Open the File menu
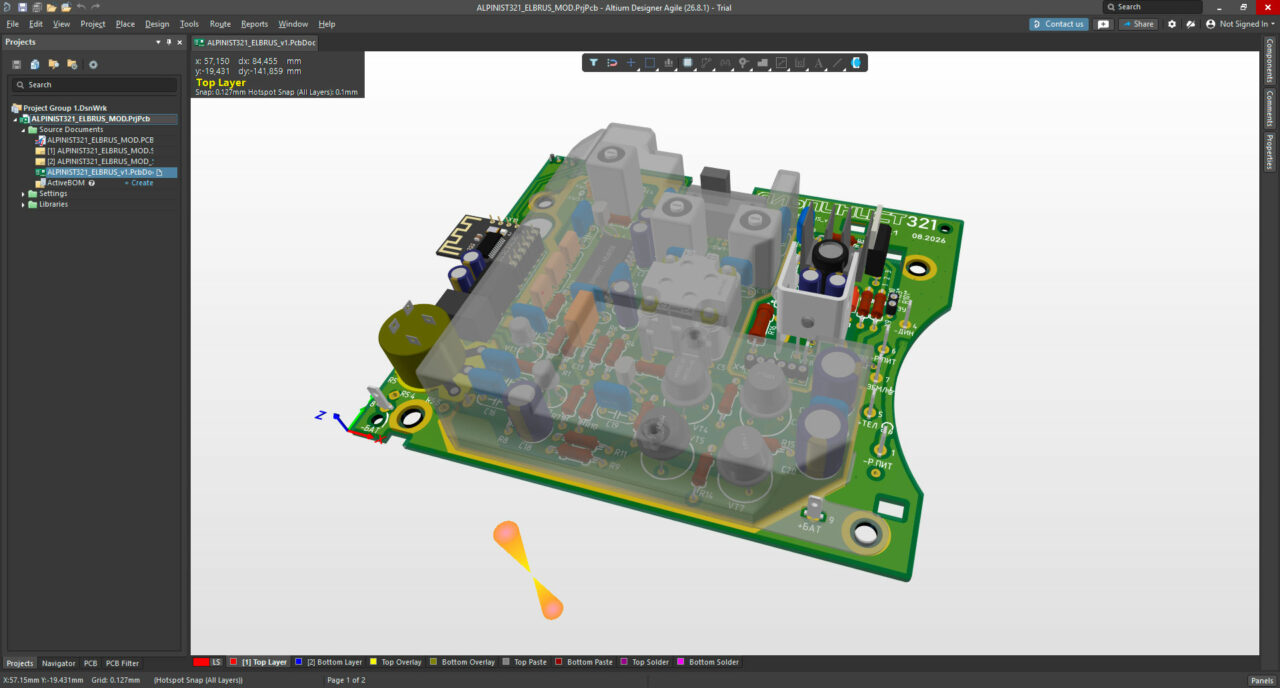Screen dimensions: 1280x688 point(12,24)
